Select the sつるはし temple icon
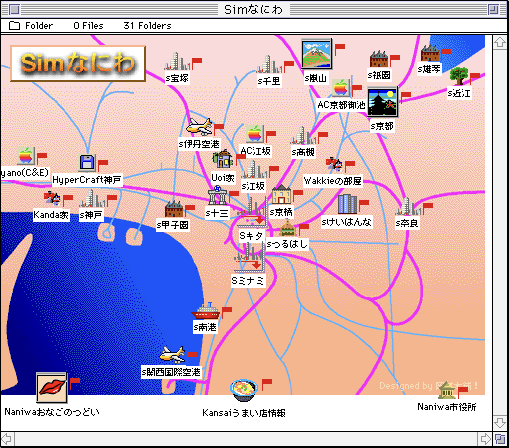 click(287, 229)
